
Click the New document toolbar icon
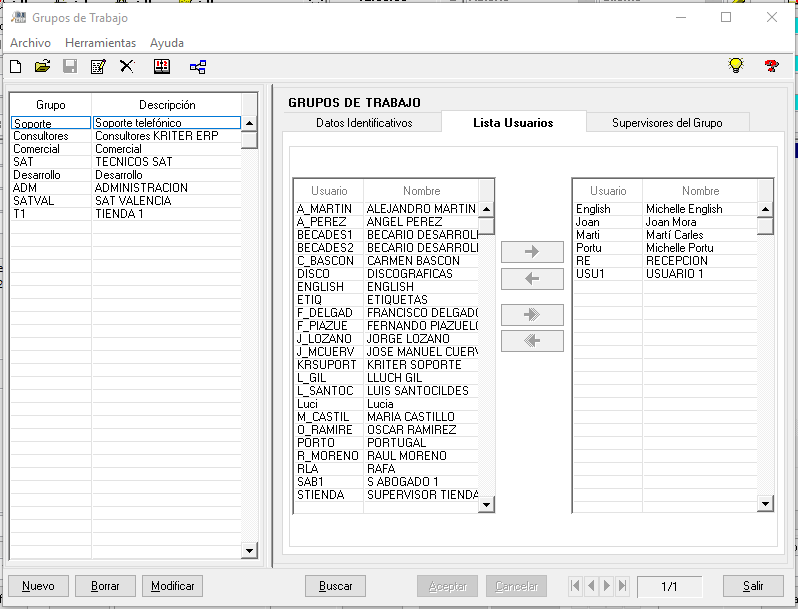16,67
